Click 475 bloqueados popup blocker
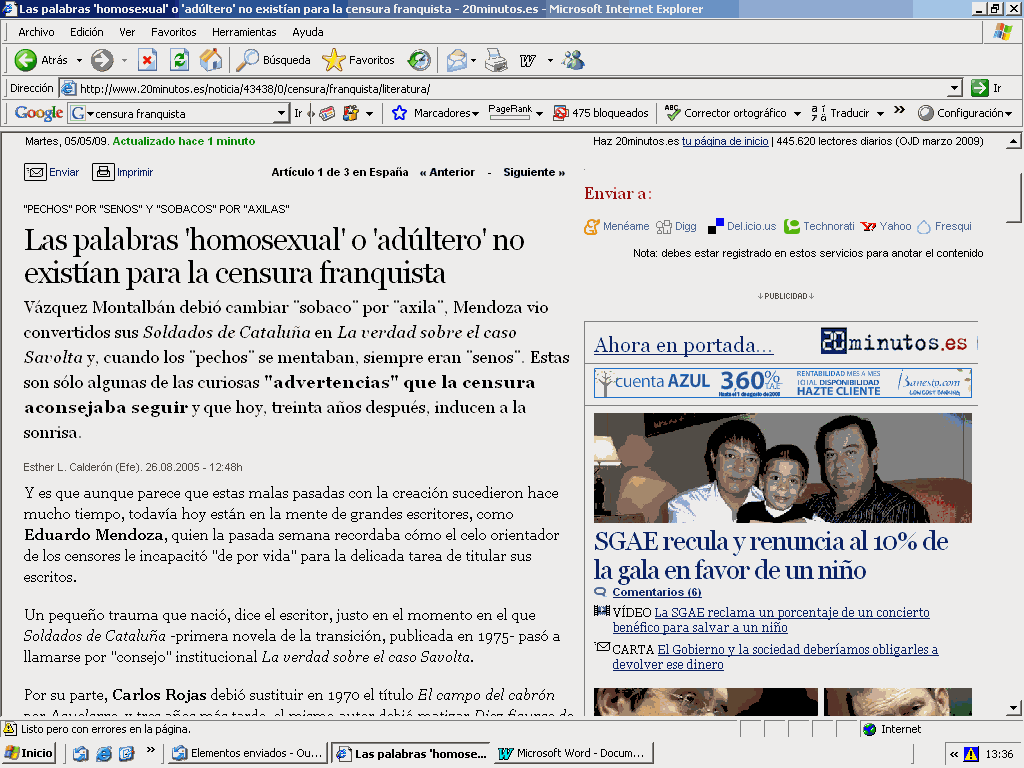The image size is (1024, 768). point(600,113)
